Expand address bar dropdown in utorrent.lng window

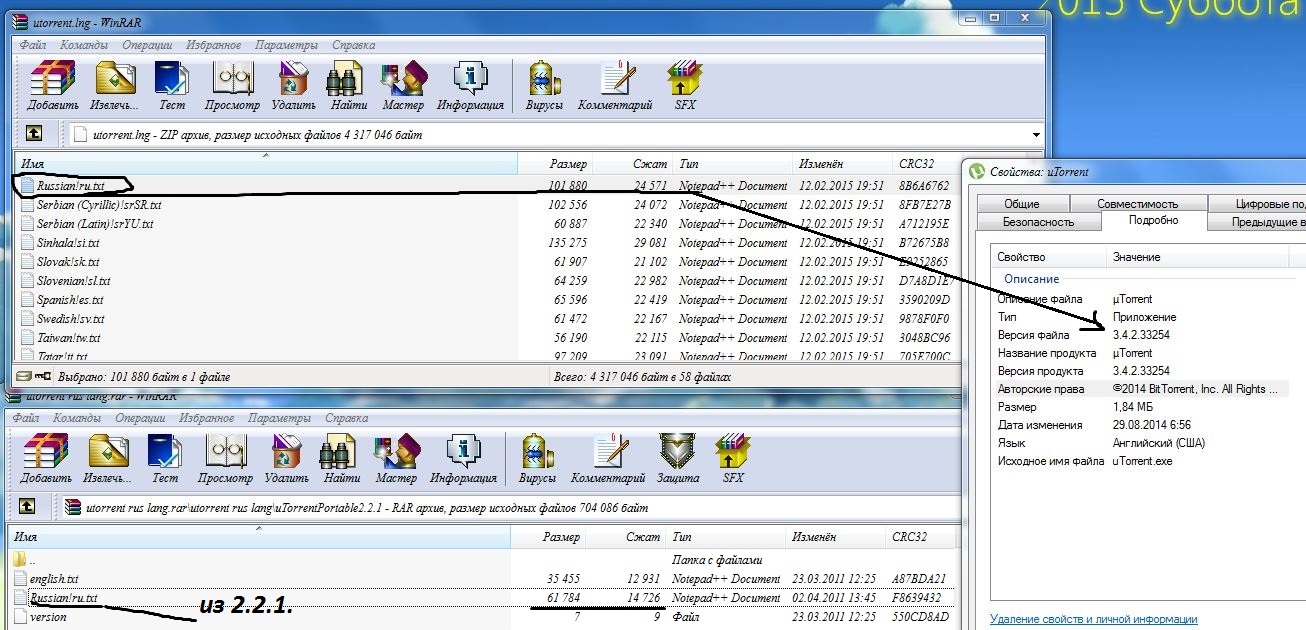click(1036, 134)
